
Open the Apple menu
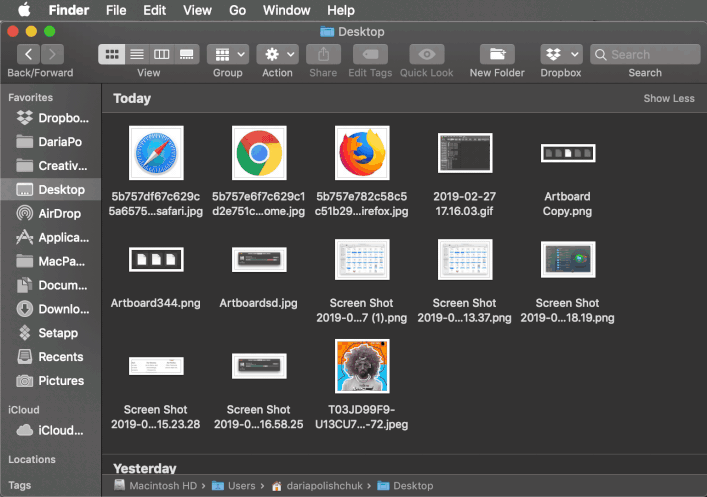click(24, 10)
